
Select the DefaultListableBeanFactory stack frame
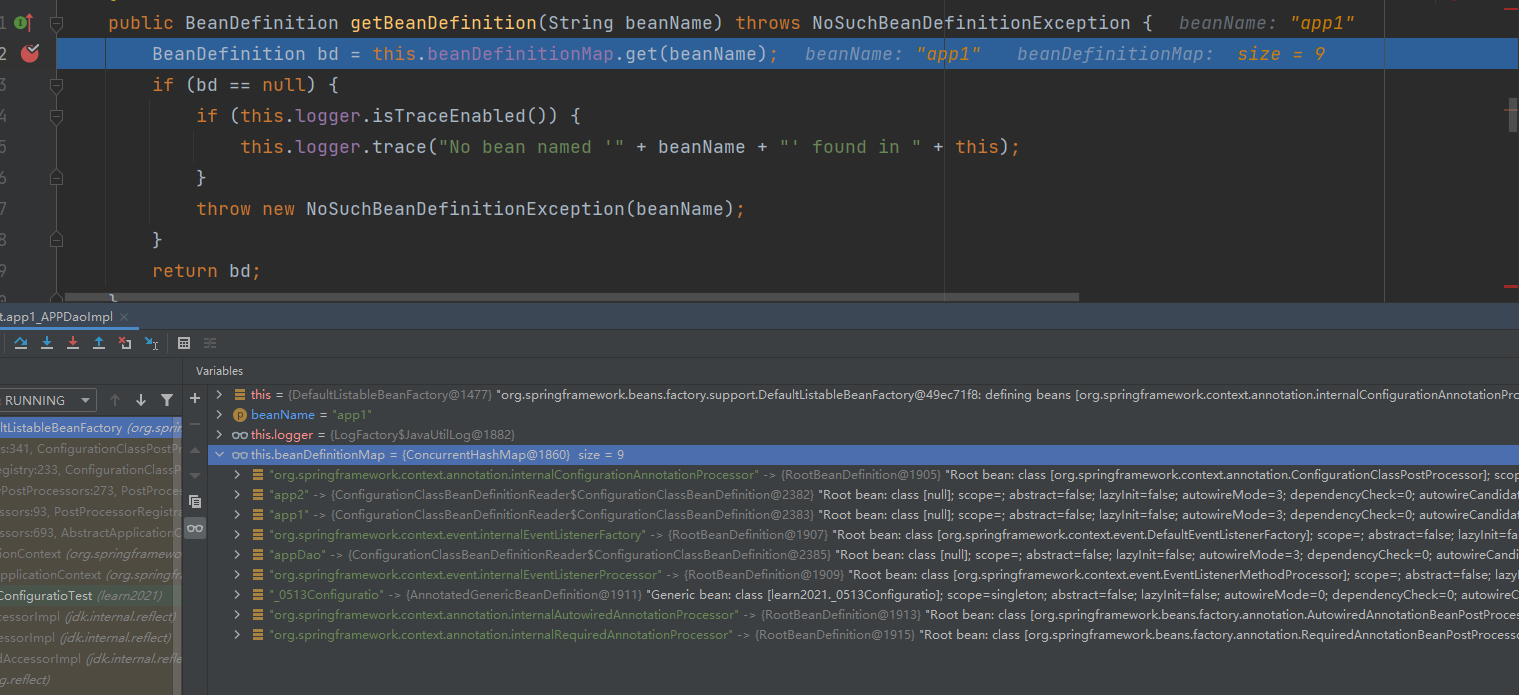coord(90,428)
